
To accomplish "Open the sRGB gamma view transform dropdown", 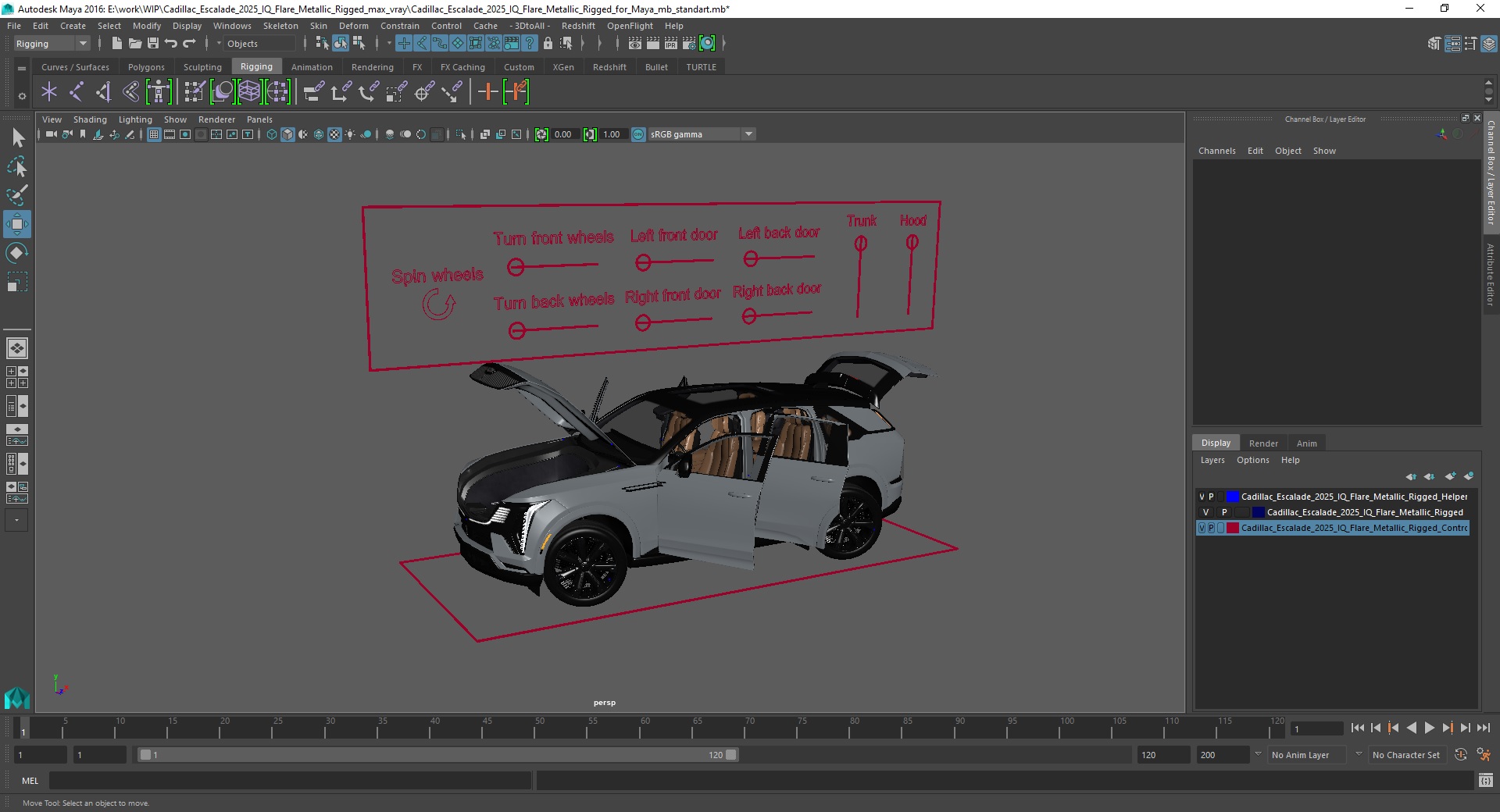I will pos(702,134).
